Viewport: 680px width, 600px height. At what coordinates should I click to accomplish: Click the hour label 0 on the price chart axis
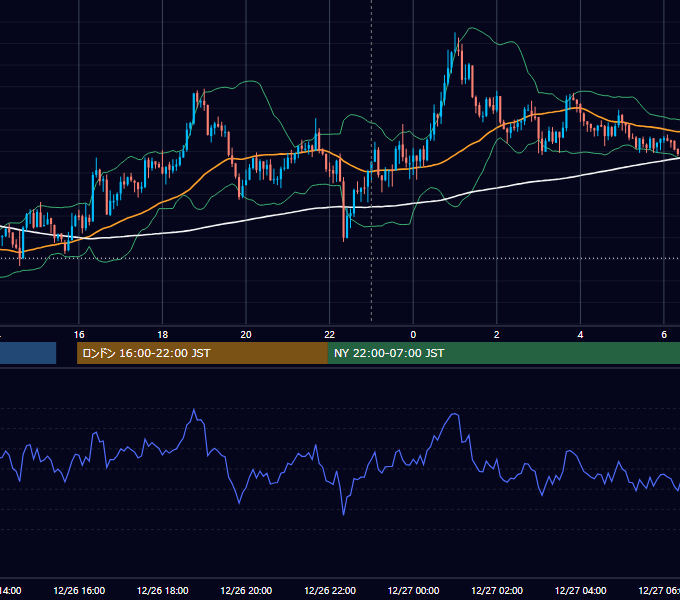point(413,335)
